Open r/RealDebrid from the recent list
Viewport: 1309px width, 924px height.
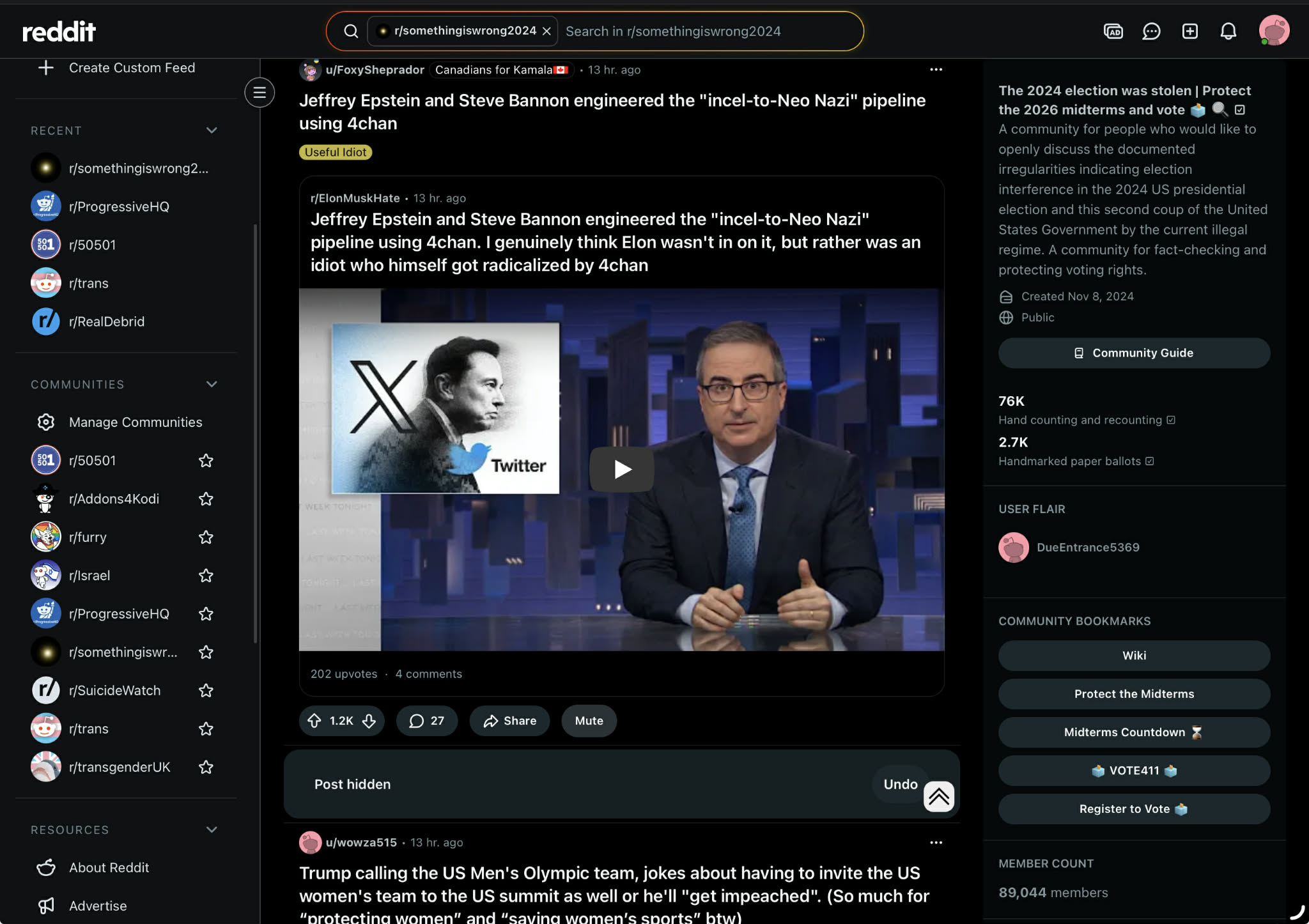click(x=106, y=321)
